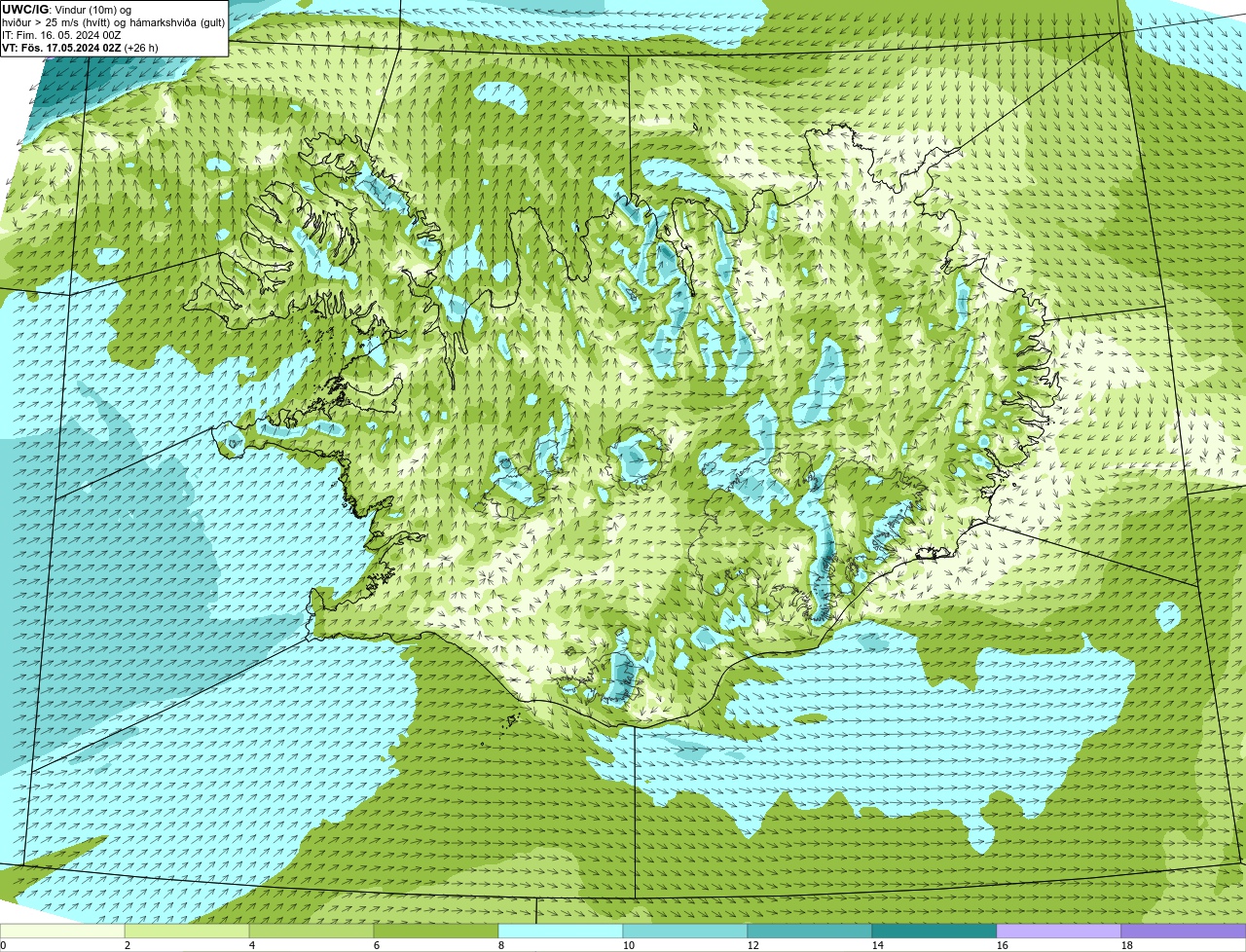Click the 14–16 m/s dark teal legend swatch

pyautogui.click(x=934, y=932)
